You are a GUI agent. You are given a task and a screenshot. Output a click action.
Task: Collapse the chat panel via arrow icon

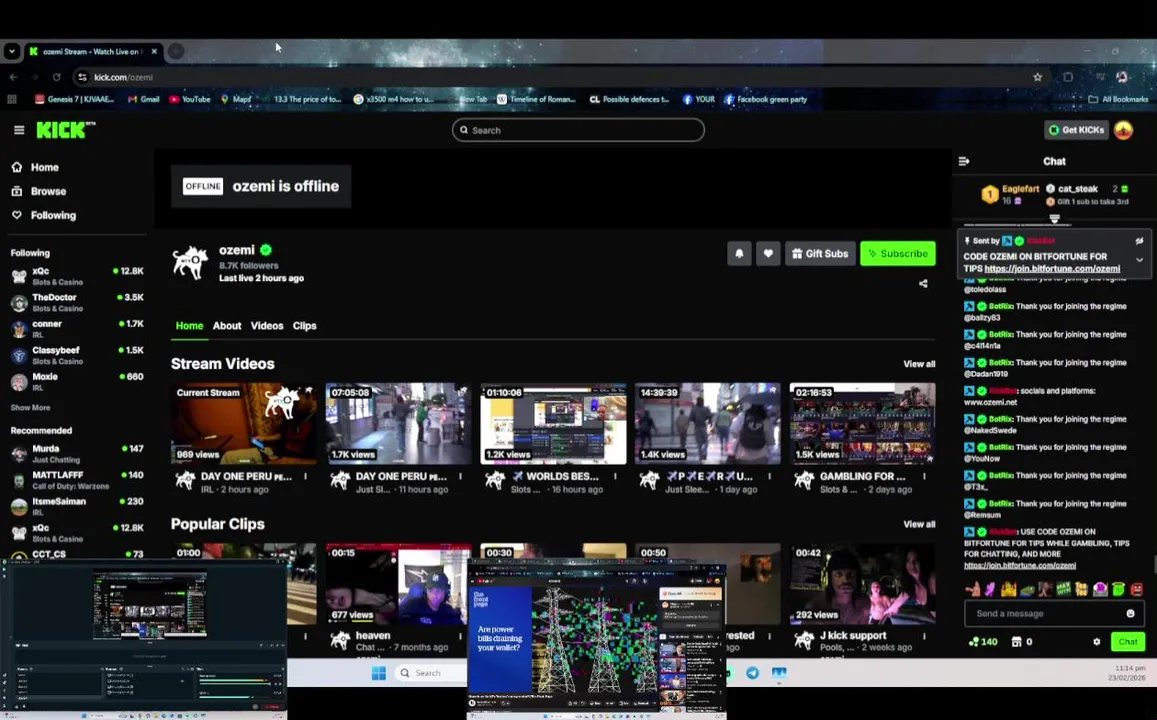(964, 161)
